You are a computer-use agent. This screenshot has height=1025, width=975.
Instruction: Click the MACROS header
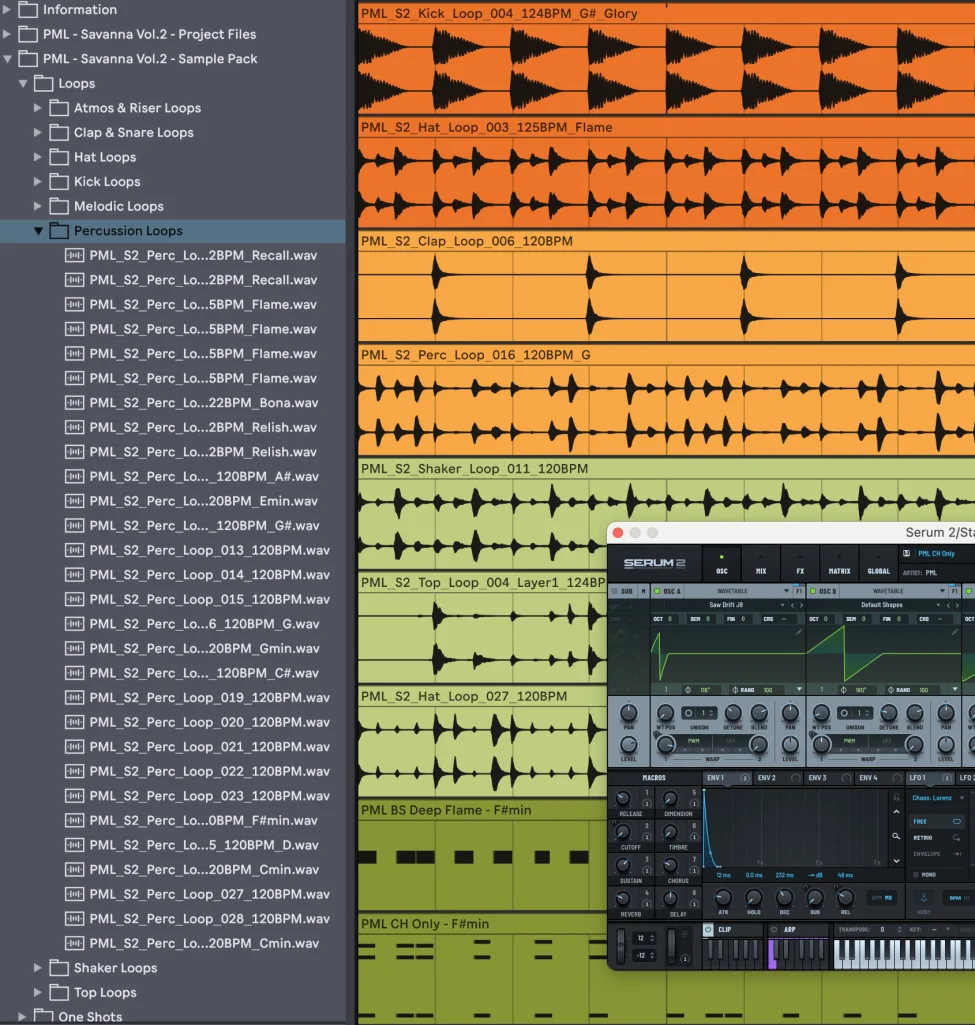click(653, 778)
